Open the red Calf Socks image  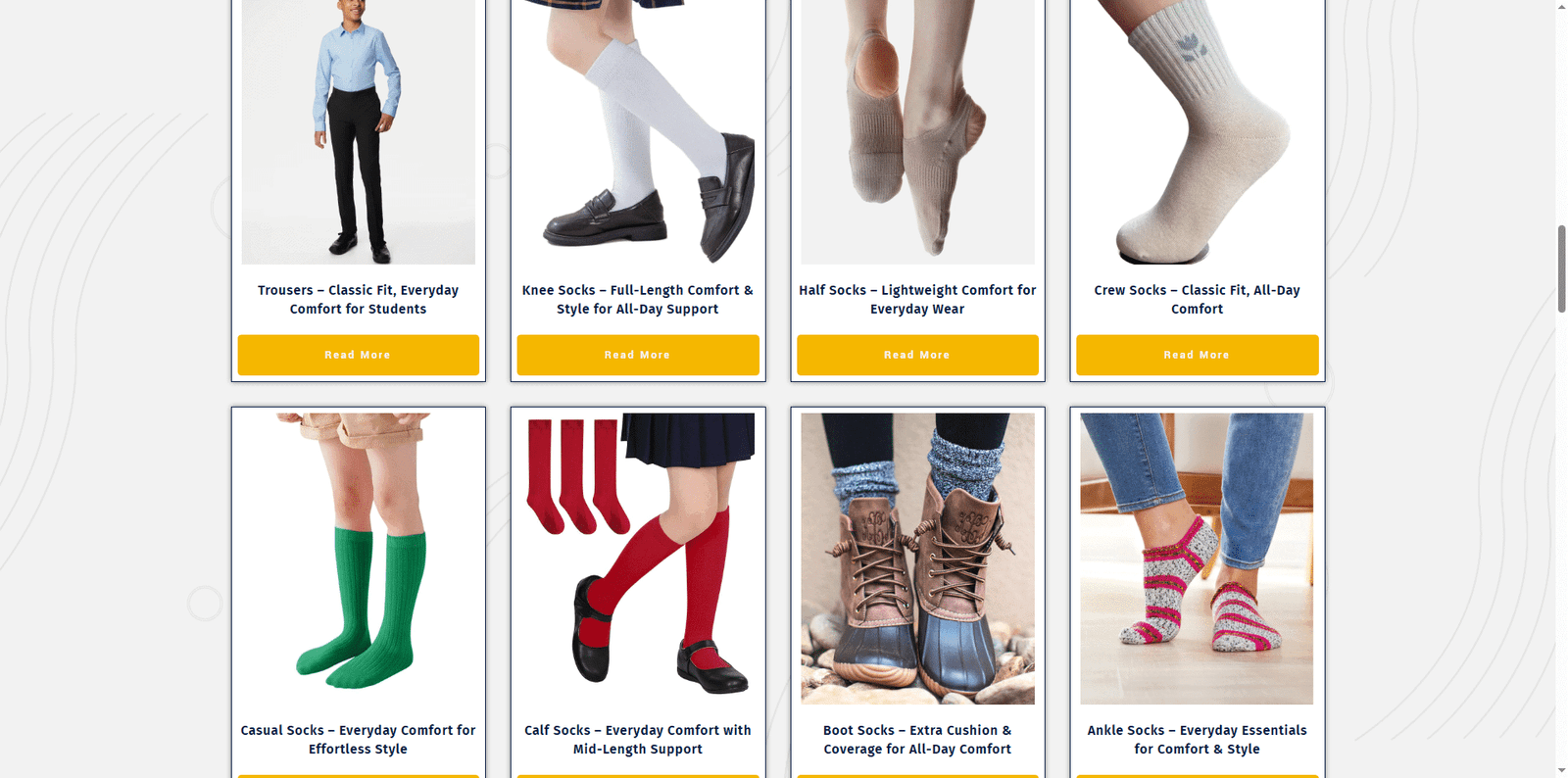pyautogui.click(x=637, y=559)
